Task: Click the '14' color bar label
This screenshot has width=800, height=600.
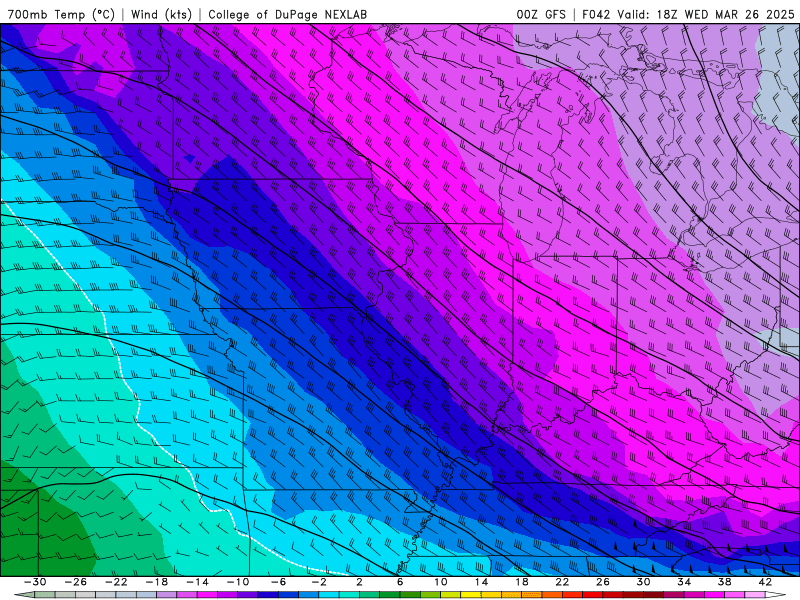Action: tap(481, 582)
